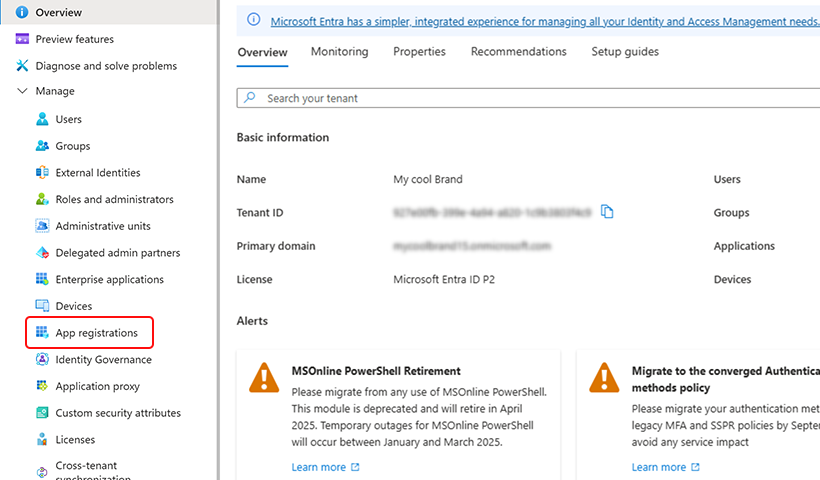The height and width of the screenshot is (480, 820).
Task: Select Users in the Manage menu
Action: tap(69, 119)
